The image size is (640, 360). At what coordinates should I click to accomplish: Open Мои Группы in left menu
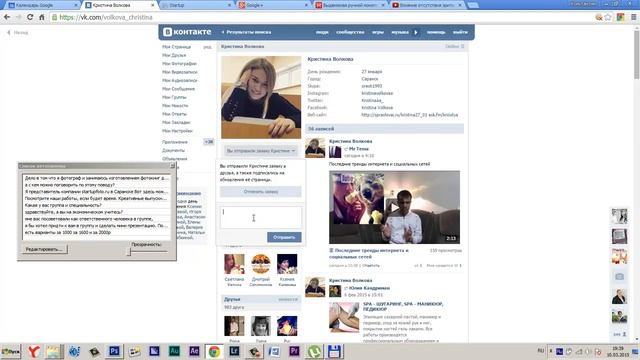174,97
